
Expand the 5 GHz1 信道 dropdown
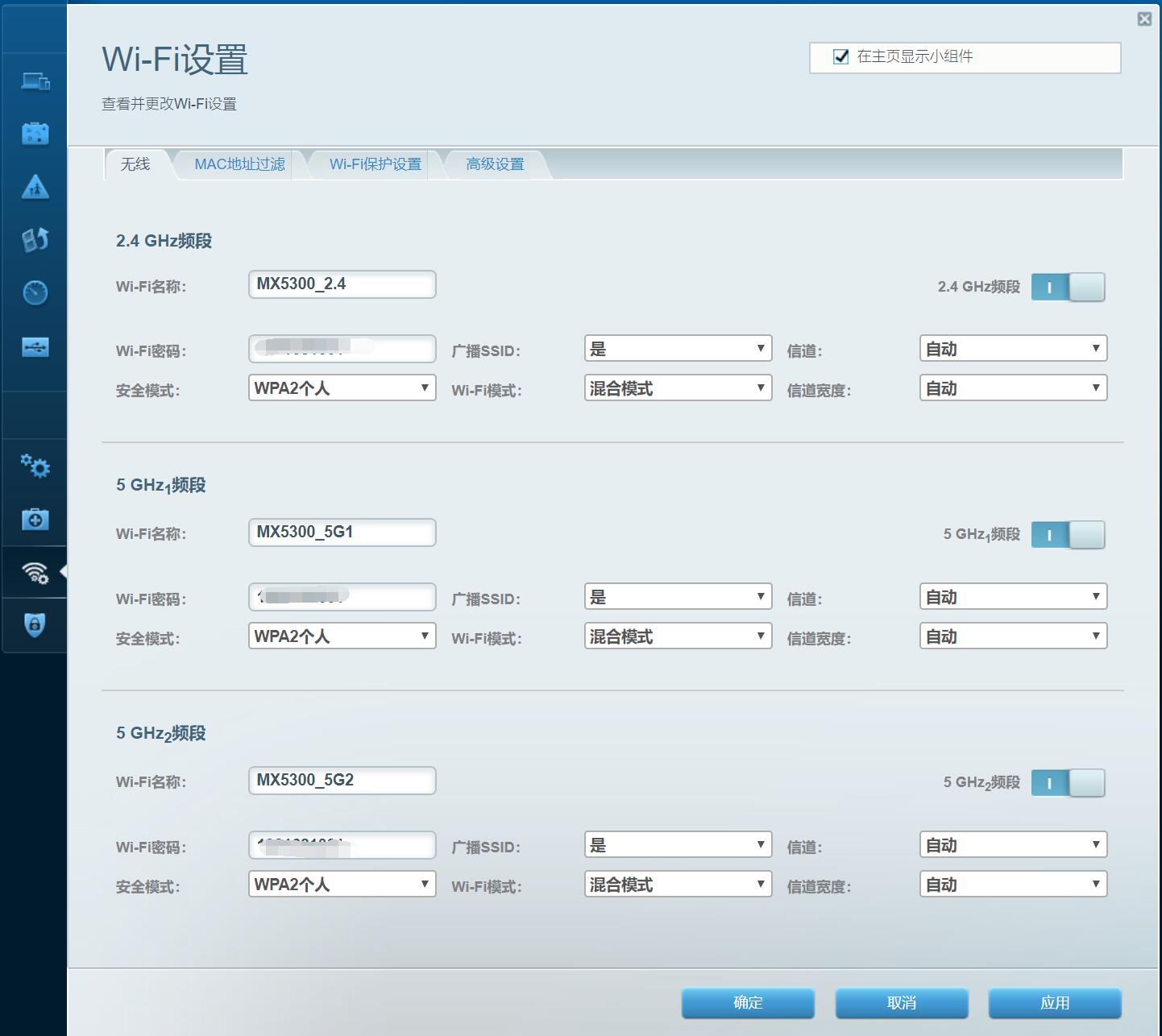1013,596
